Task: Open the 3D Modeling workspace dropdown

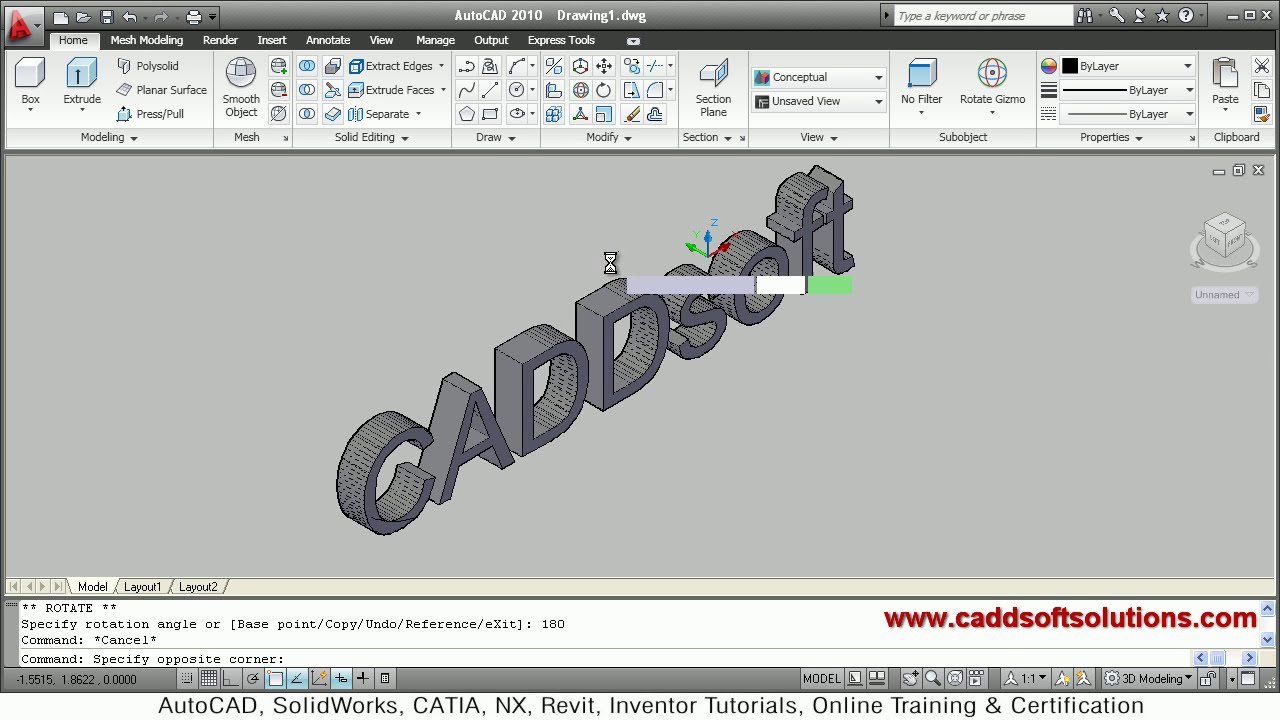Action: (1148, 679)
